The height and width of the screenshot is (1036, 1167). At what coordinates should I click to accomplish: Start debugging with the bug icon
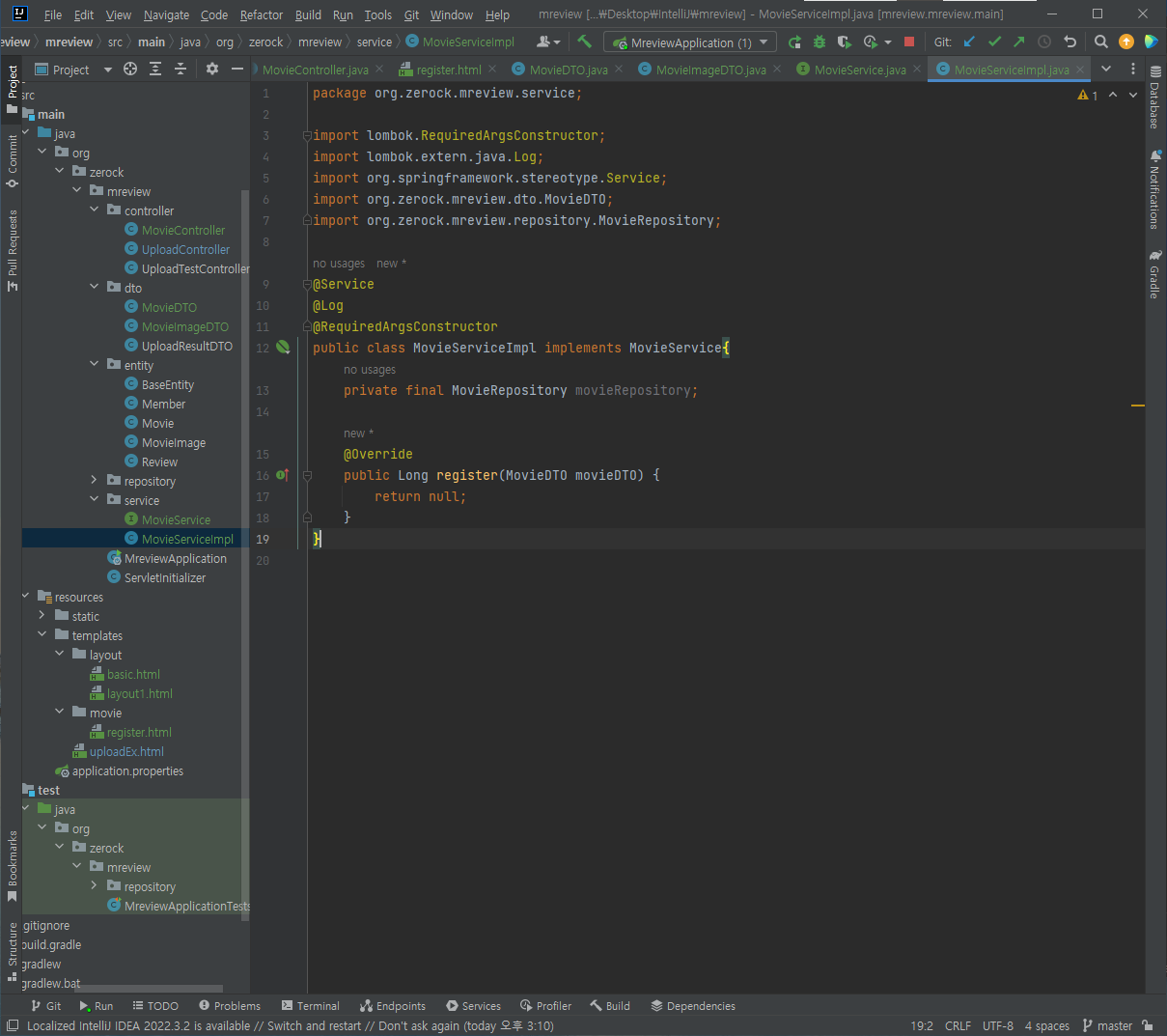point(820,42)
